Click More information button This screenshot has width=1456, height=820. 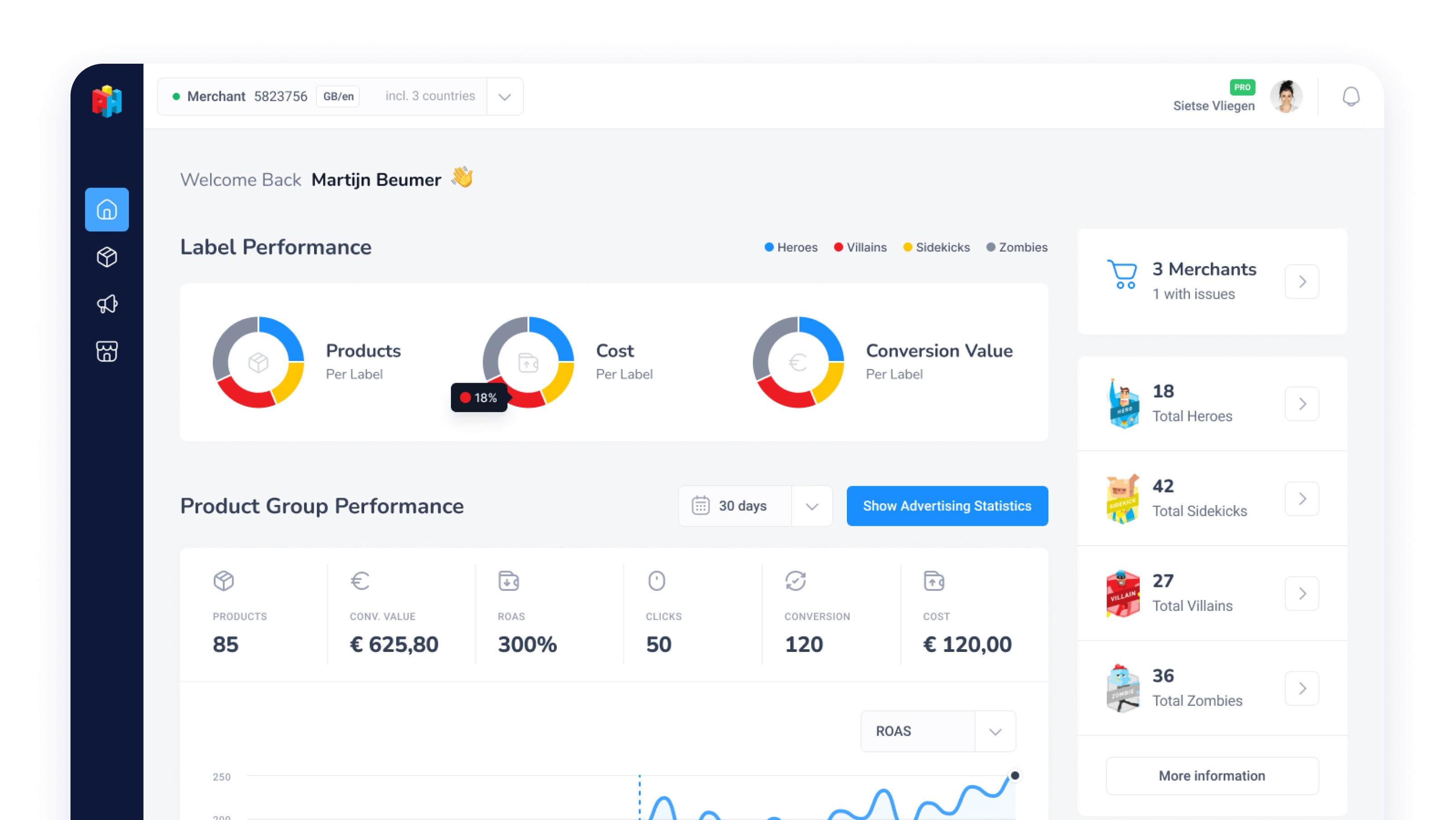point(1212,776)
